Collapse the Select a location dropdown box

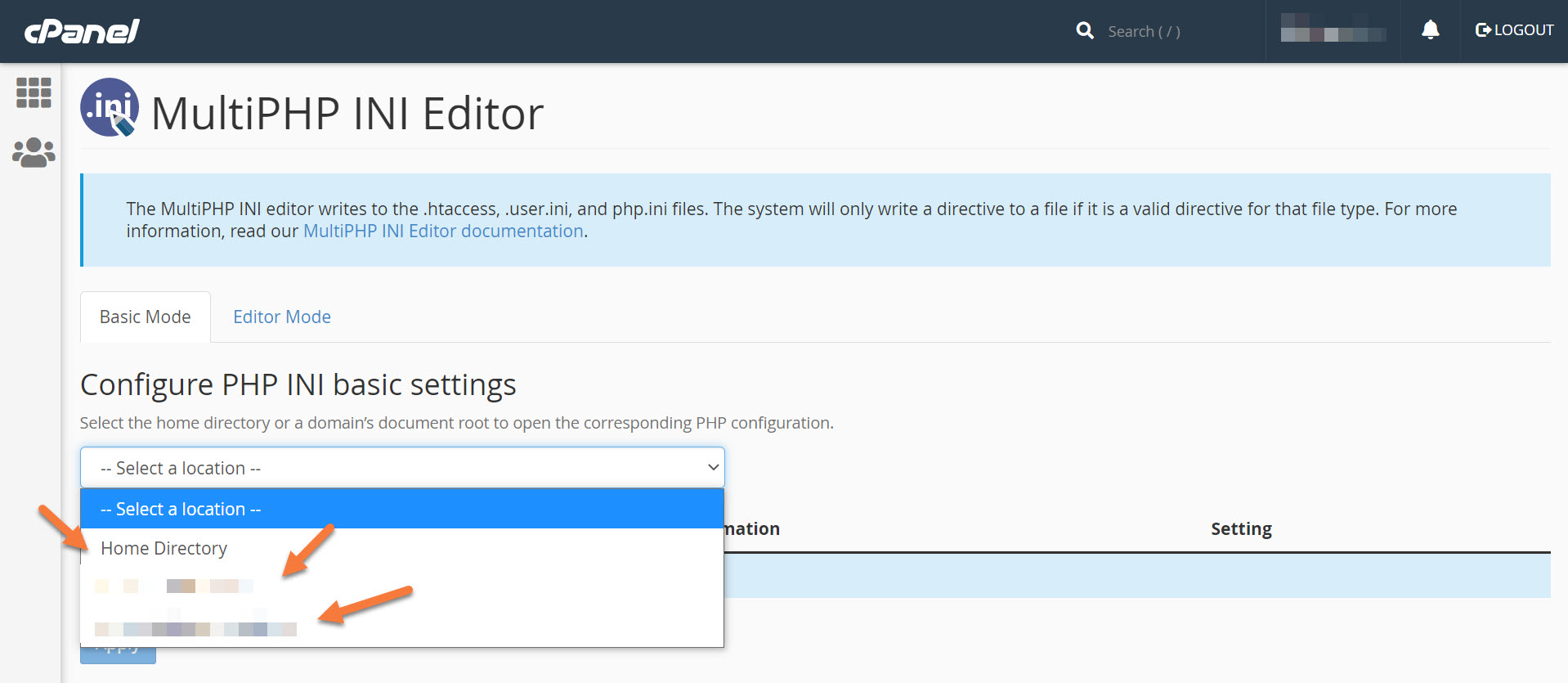(x=402, y=468)
